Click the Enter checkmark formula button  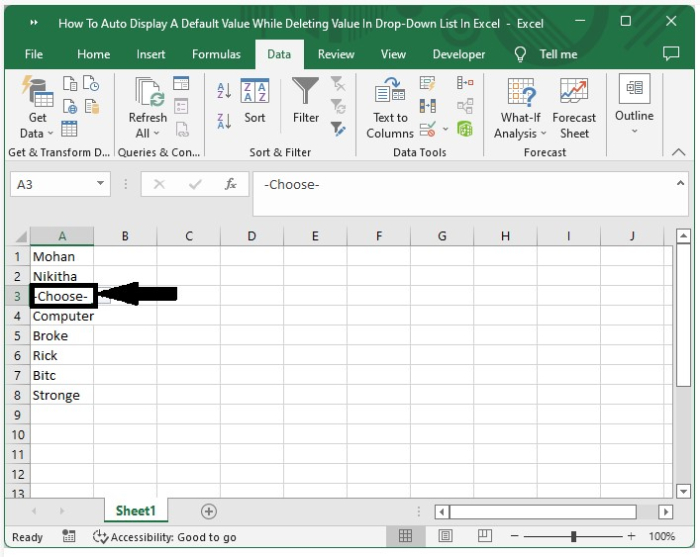click(x=195, y=184)
